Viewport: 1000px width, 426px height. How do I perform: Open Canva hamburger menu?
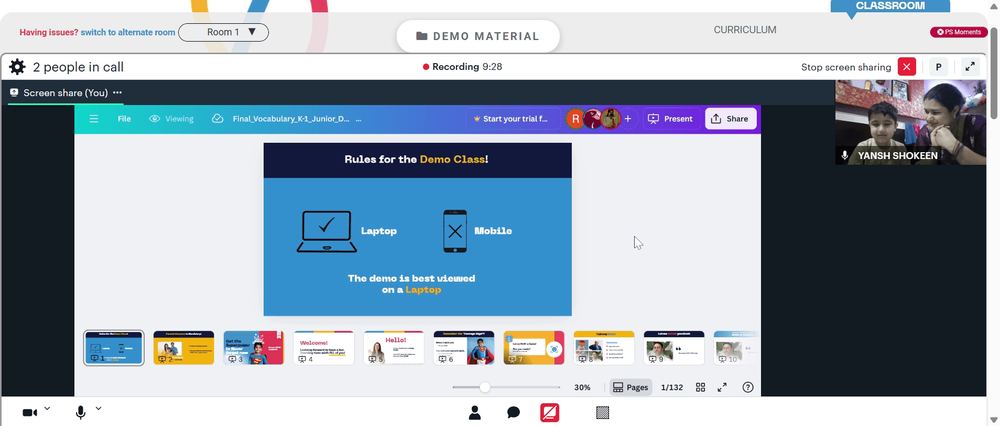coord(94,119)
